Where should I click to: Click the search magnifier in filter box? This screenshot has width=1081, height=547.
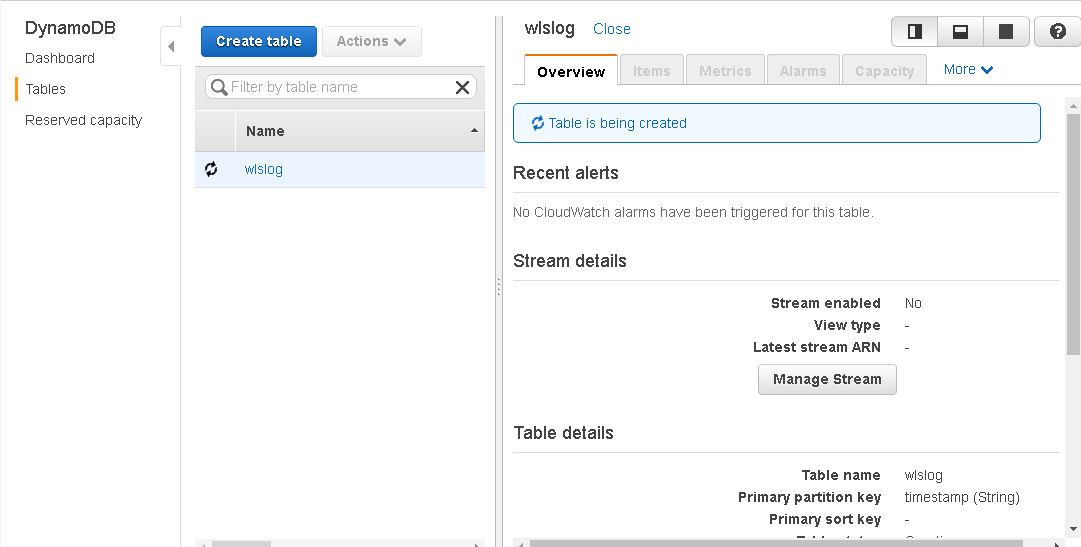219,87
